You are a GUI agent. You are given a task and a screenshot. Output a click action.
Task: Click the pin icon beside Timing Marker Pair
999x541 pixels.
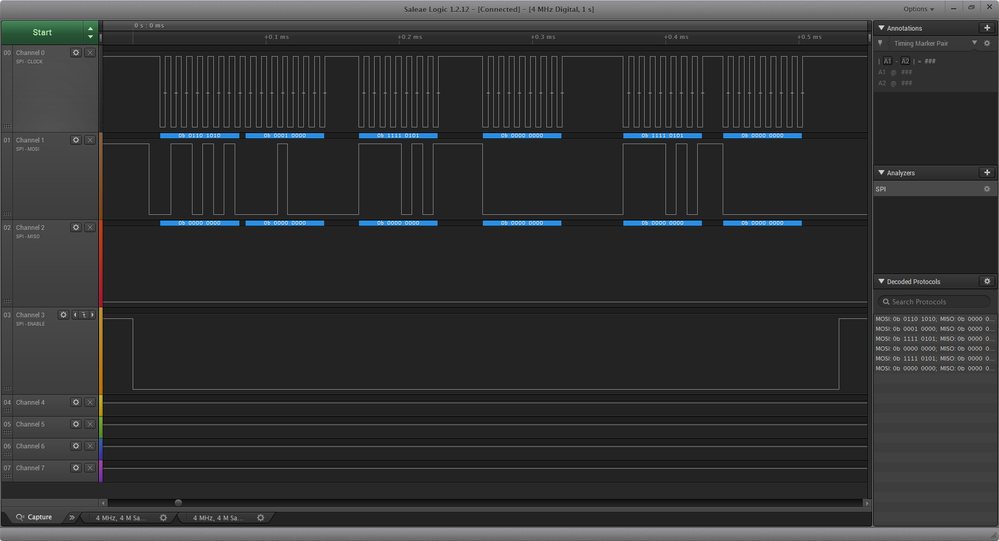click(x=880, y=43)
